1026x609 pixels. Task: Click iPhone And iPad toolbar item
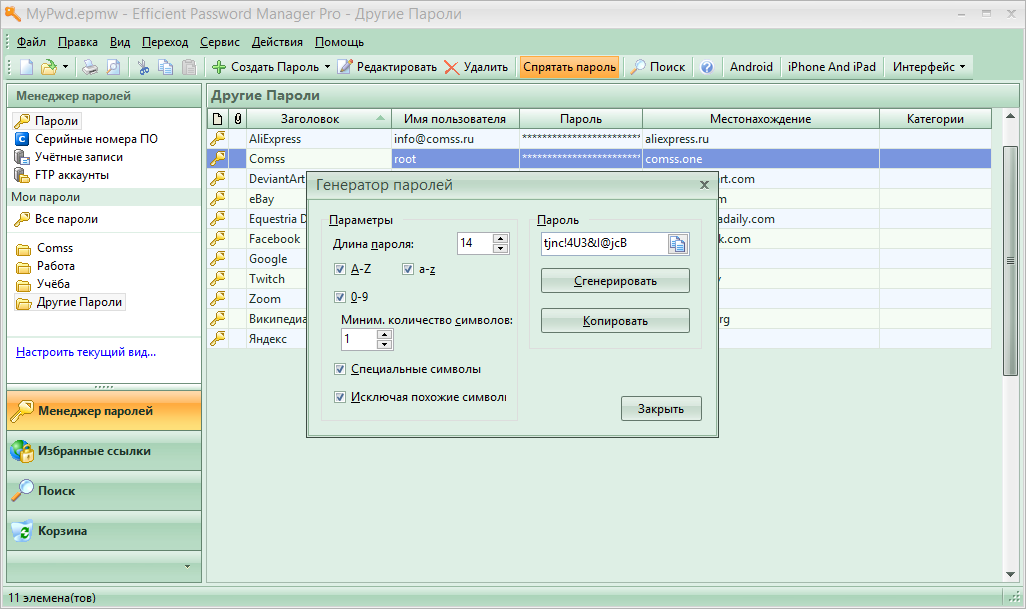pyautogui.click(x=832, y=67)
